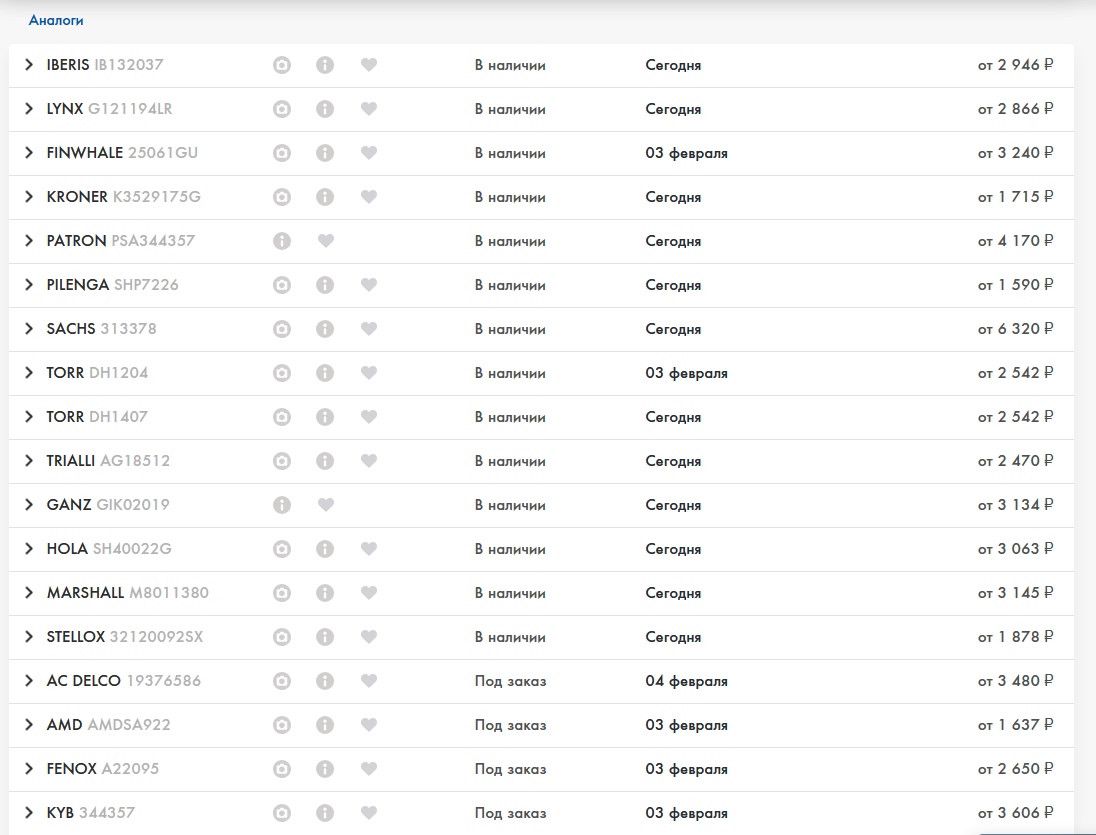
Task: Click 04 февраля delivery date
Action: click(686, 681)
